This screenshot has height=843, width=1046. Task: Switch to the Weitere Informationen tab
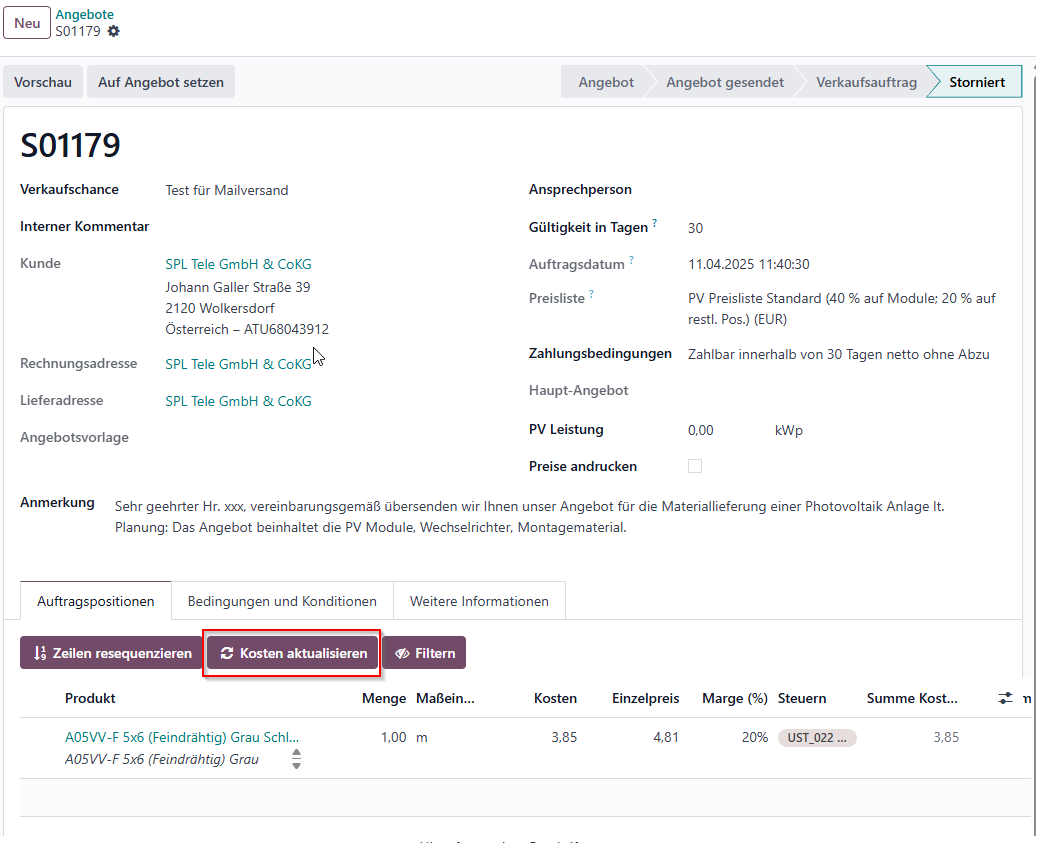point(479,601)
